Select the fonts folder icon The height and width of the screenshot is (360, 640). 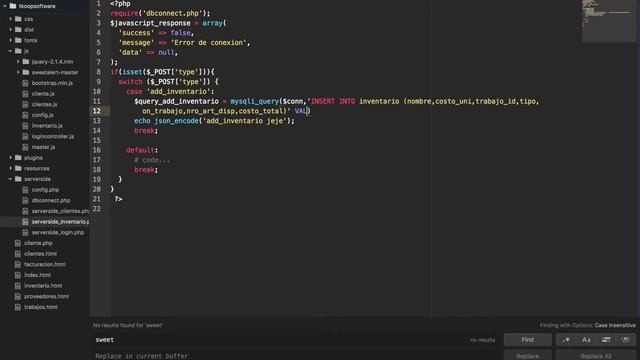point(18,40)
